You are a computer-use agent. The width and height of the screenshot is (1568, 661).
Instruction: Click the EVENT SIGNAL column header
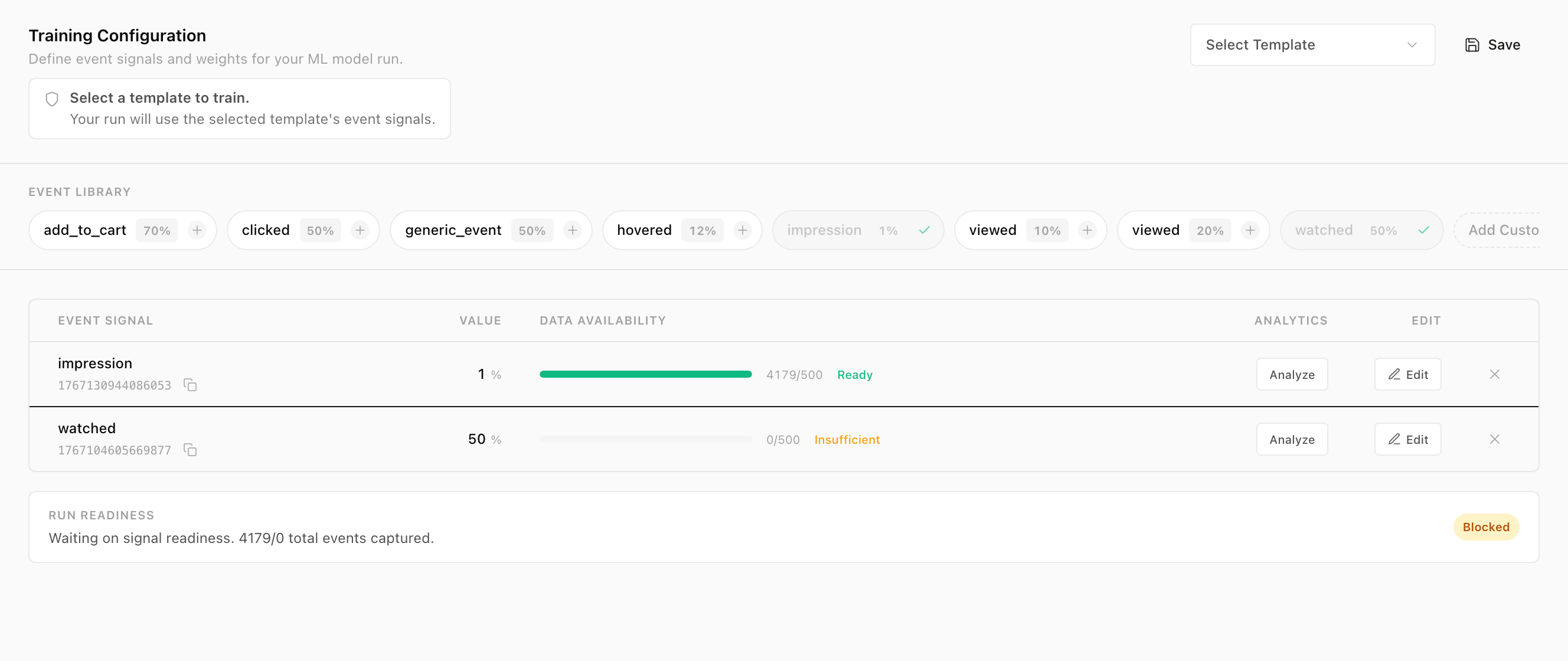point(105,322)
